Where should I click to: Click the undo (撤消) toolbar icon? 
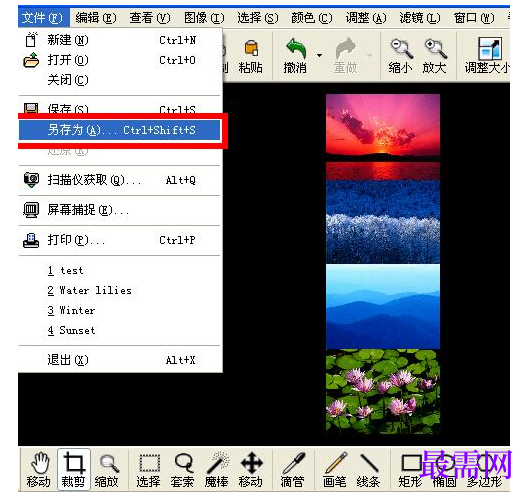click(x=295, y=56)
